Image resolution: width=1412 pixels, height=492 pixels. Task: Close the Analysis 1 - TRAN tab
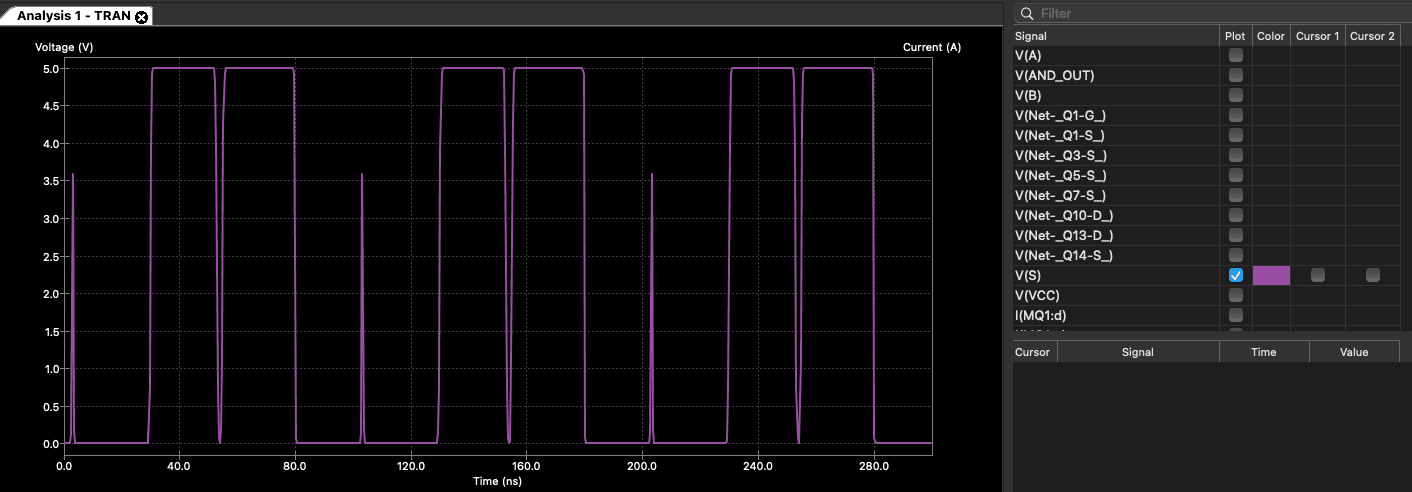(141, 17)
